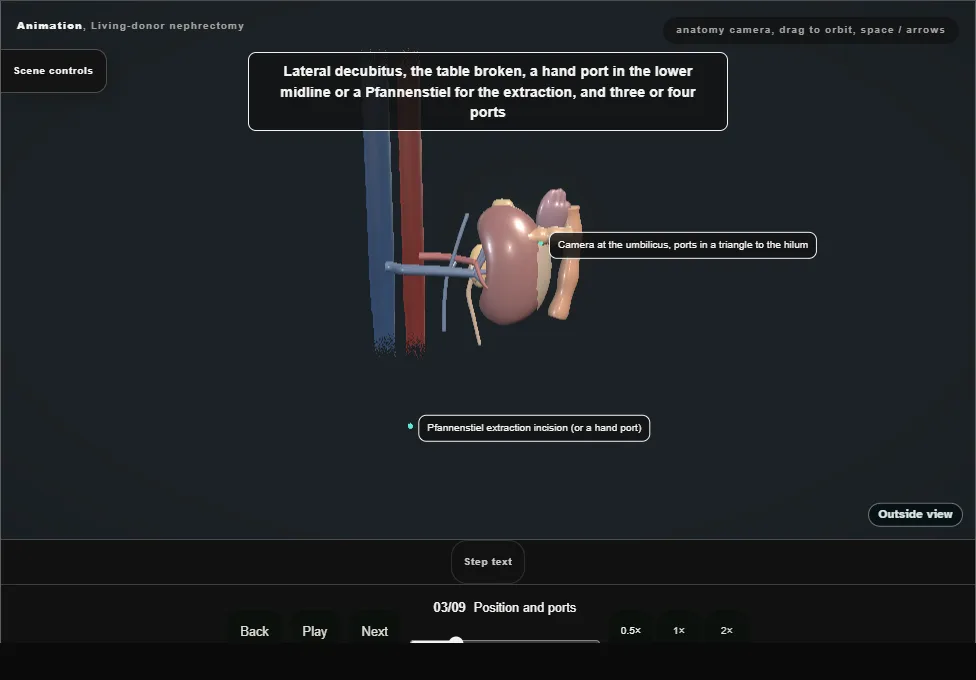
Task: Click the Animation, Living-donor nephrectomy heading
Action: click(130, 26)
